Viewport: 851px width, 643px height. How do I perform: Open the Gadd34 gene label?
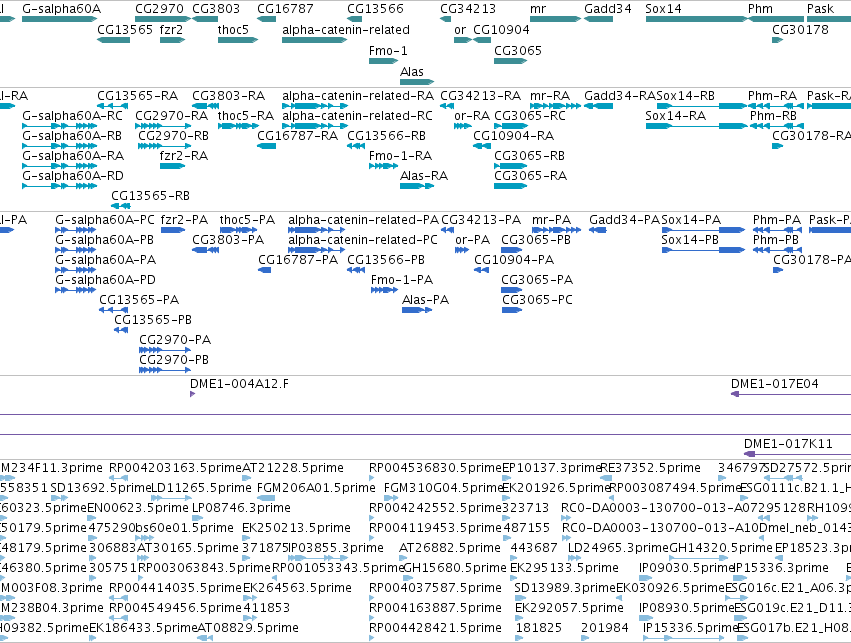tap(608, 9)
